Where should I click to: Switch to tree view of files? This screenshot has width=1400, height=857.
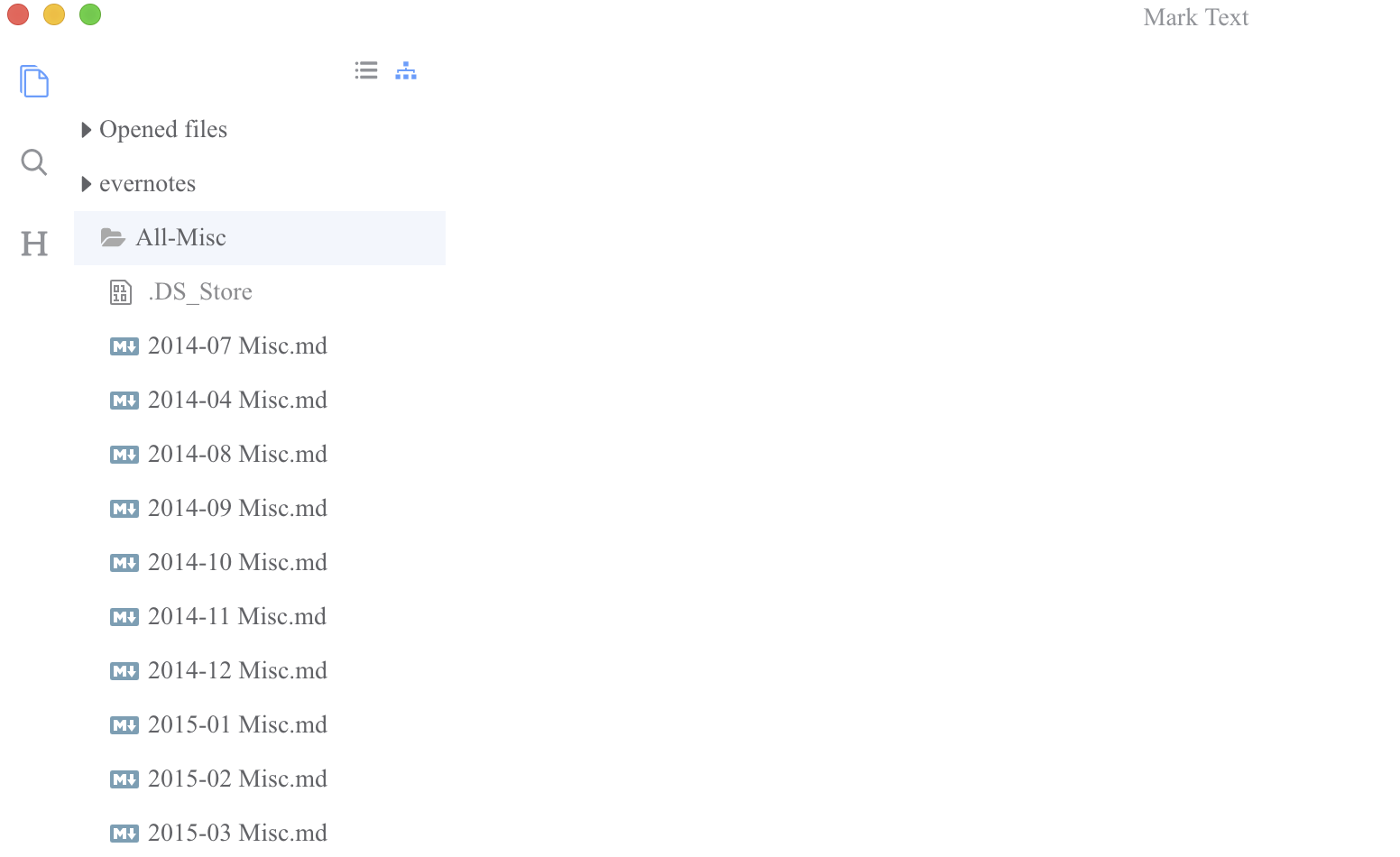pyautogui.click(x=406, y=69)
